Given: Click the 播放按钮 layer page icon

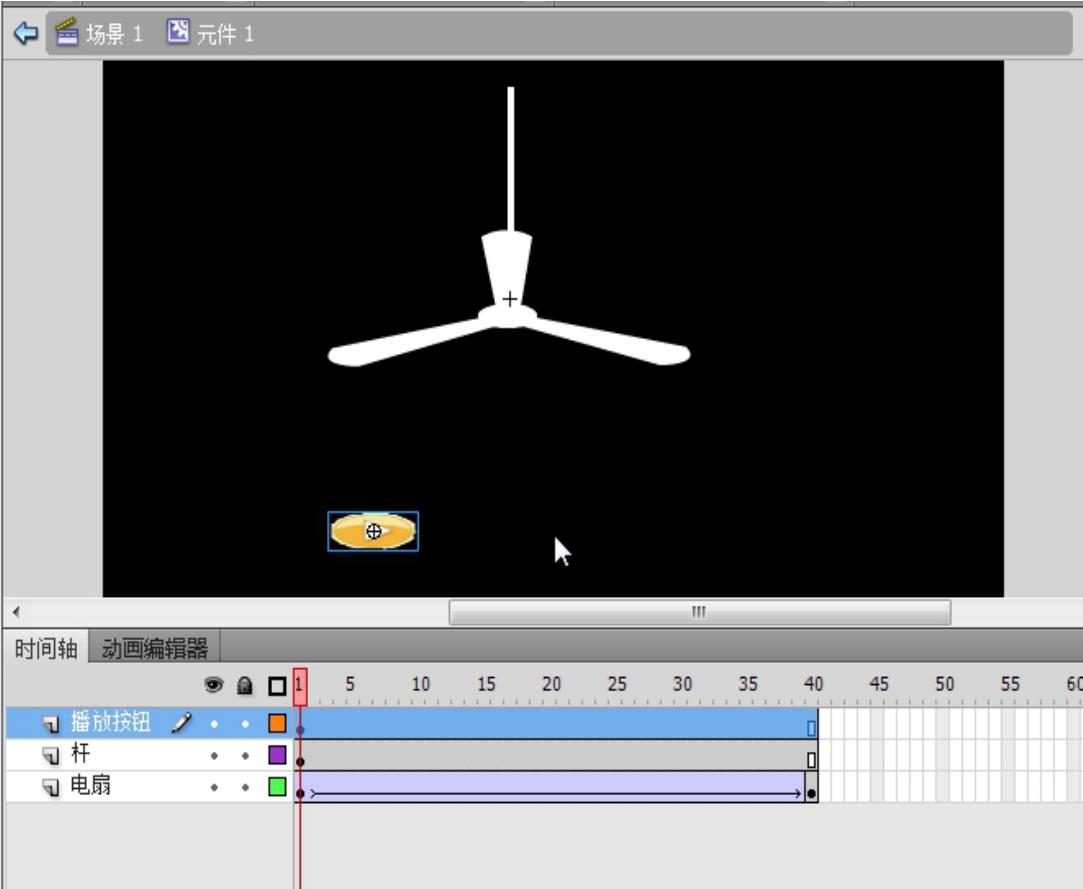Looking at the screenshot, I should tap(52, 723).
